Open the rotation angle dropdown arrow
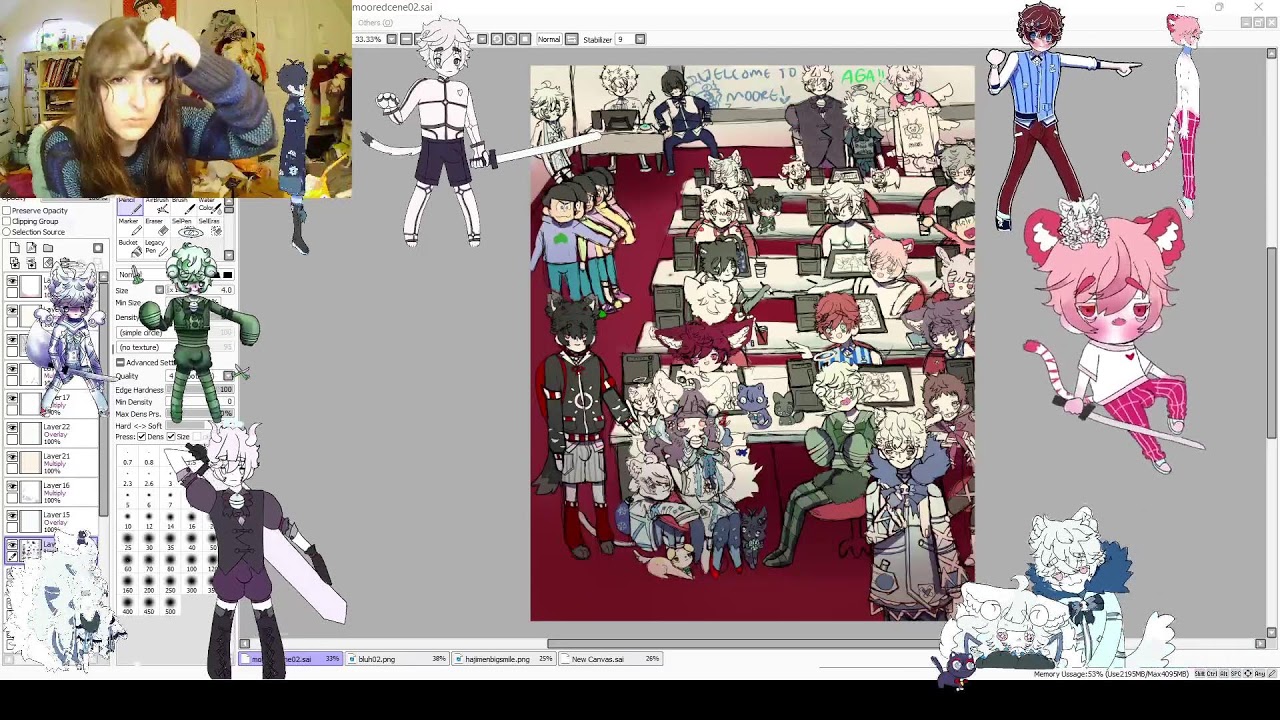This screenshot has height=720, width=1280. coord(482,39)
